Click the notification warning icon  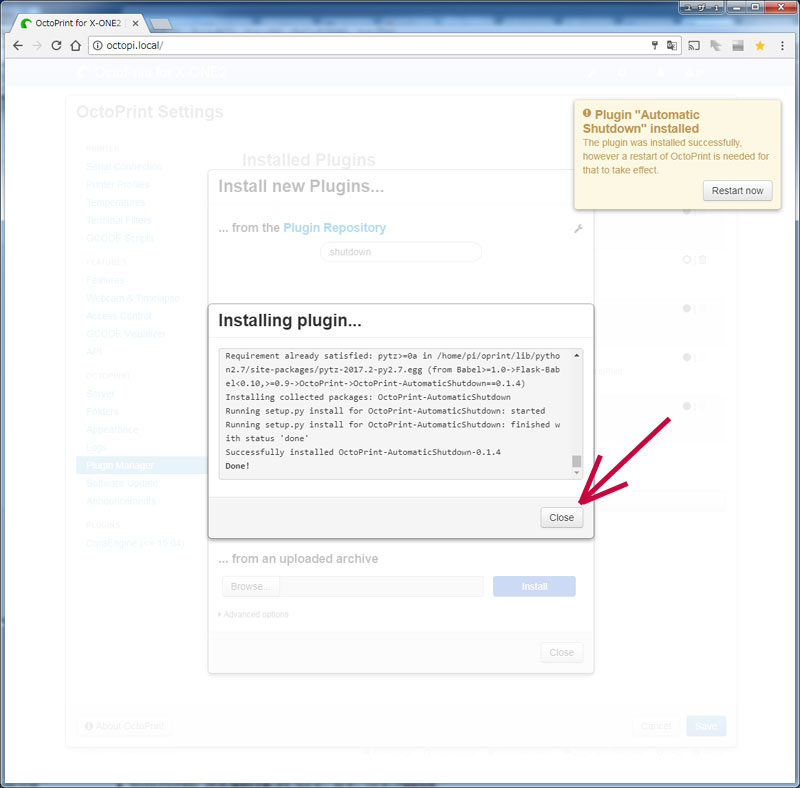587,113
